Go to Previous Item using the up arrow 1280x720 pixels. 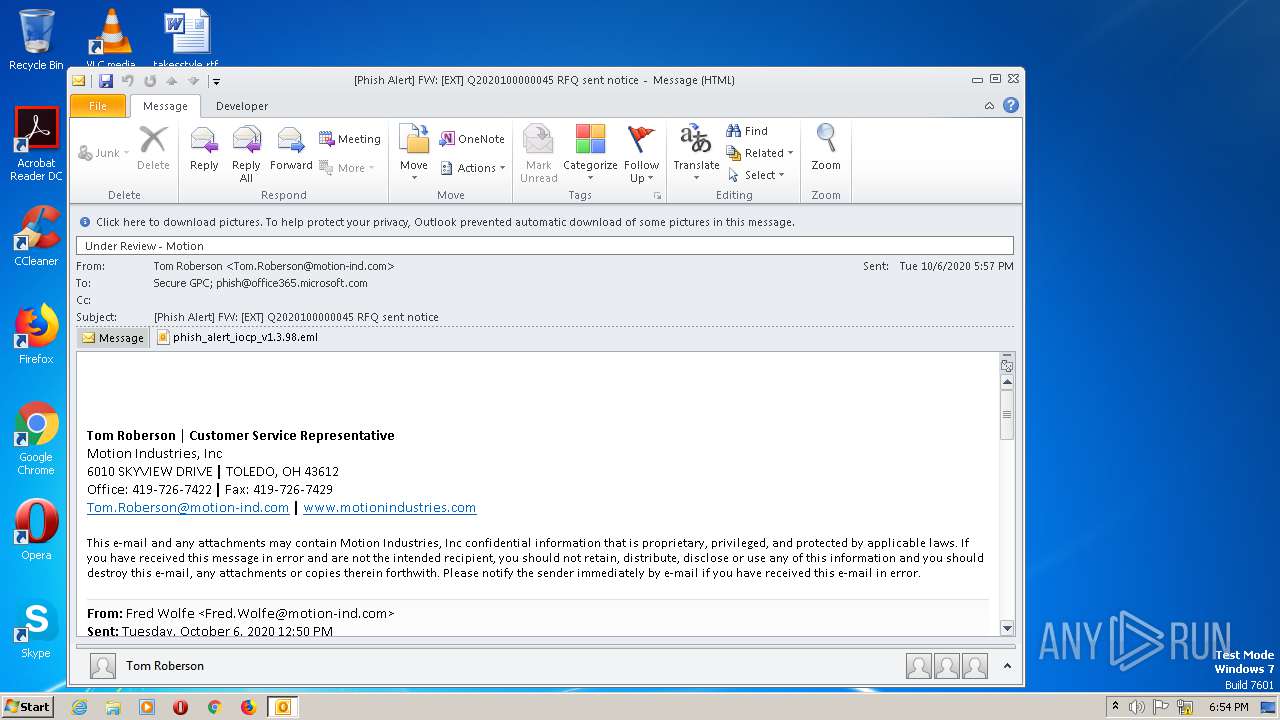click(171, 81)
